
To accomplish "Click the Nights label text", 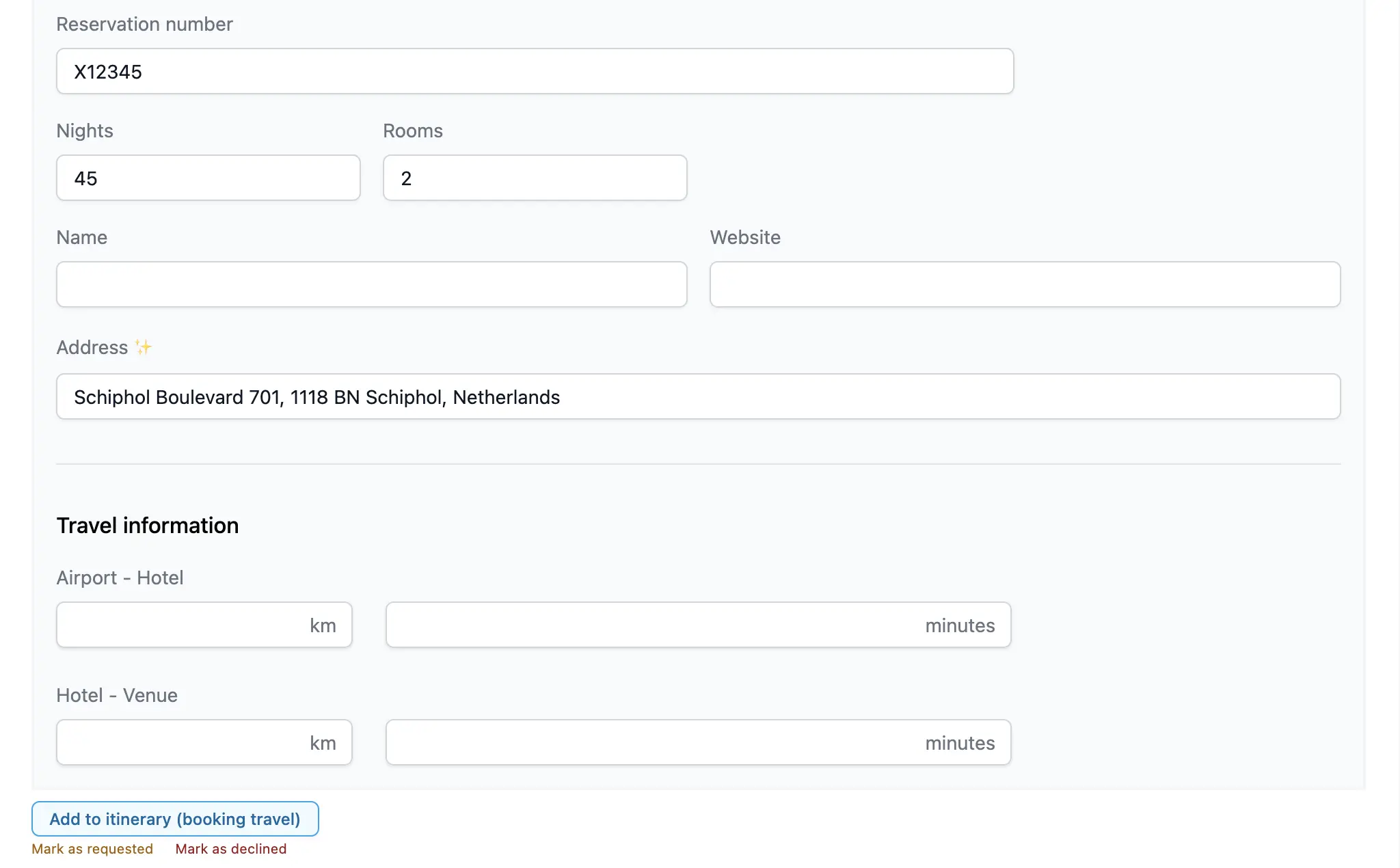I will [85, 131].
